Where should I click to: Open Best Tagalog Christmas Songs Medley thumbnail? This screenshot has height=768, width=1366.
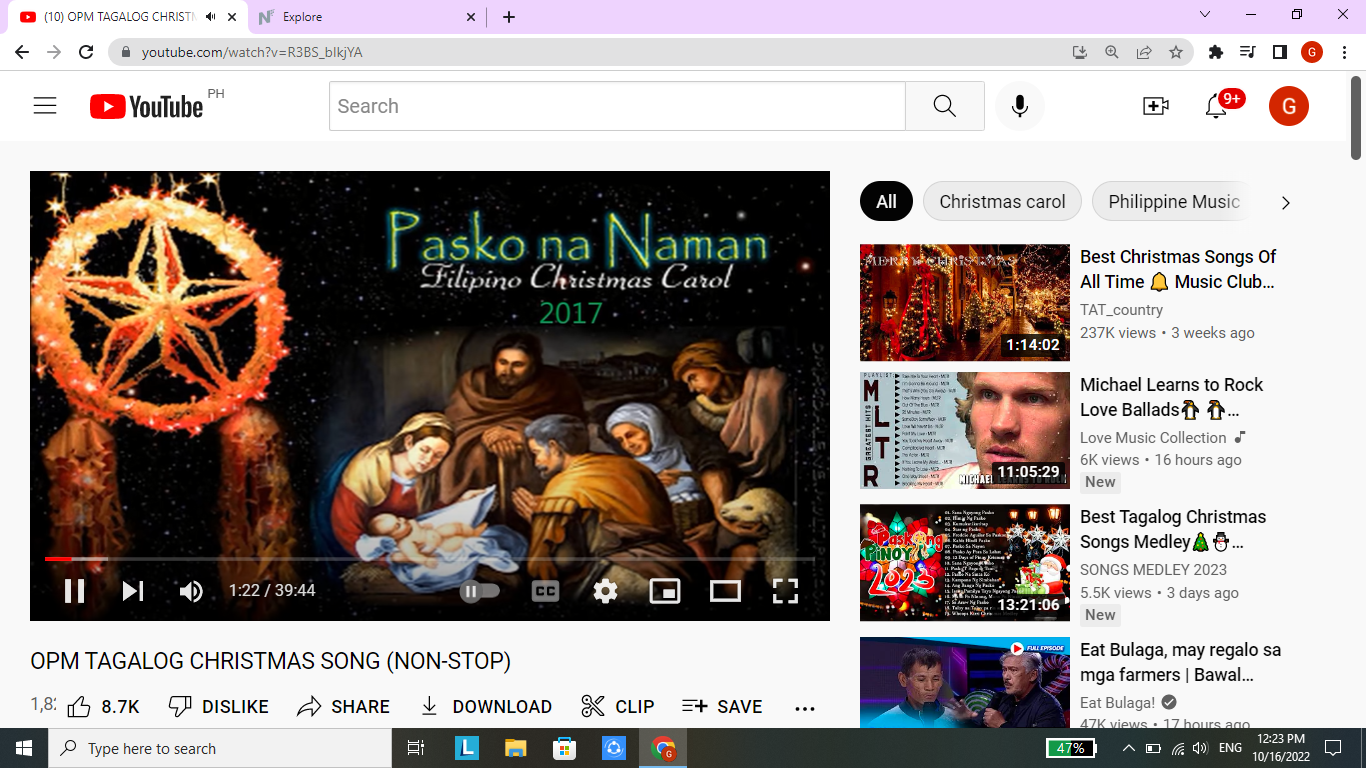965,563
